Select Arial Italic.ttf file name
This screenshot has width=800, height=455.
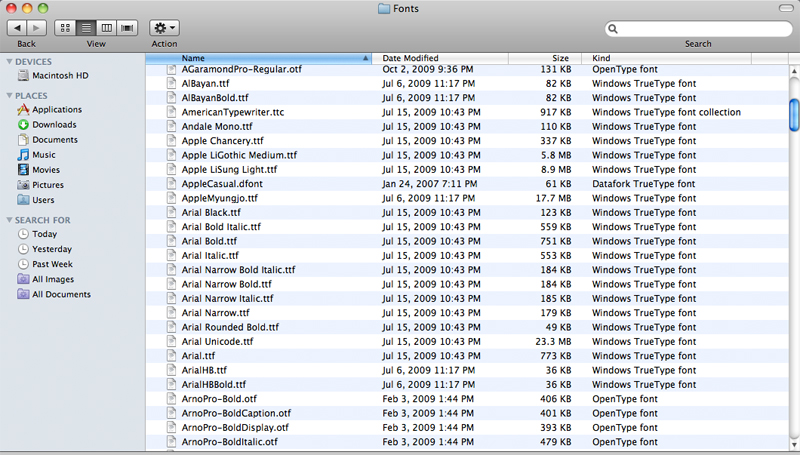click(210, 256)
